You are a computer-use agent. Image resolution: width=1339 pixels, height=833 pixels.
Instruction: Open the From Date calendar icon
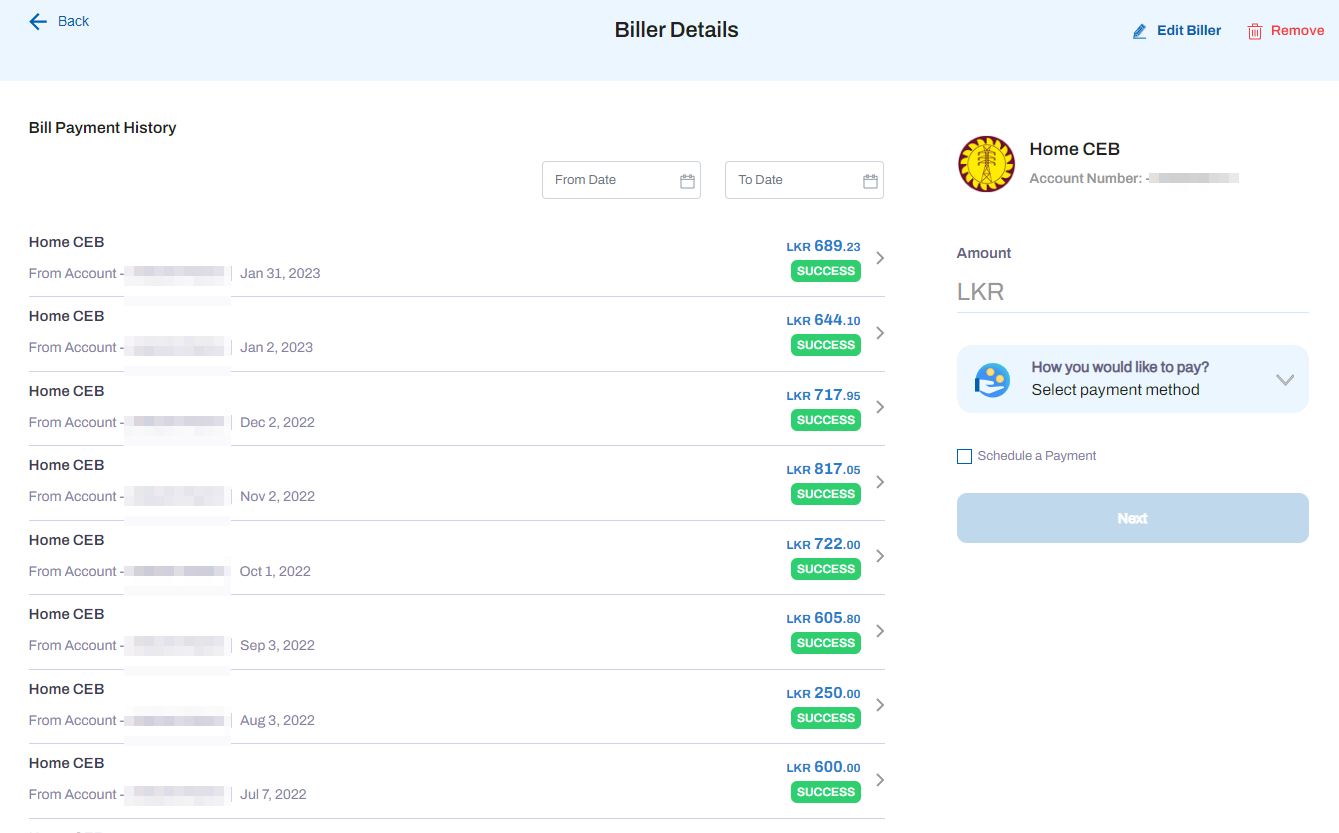point(687,181)
